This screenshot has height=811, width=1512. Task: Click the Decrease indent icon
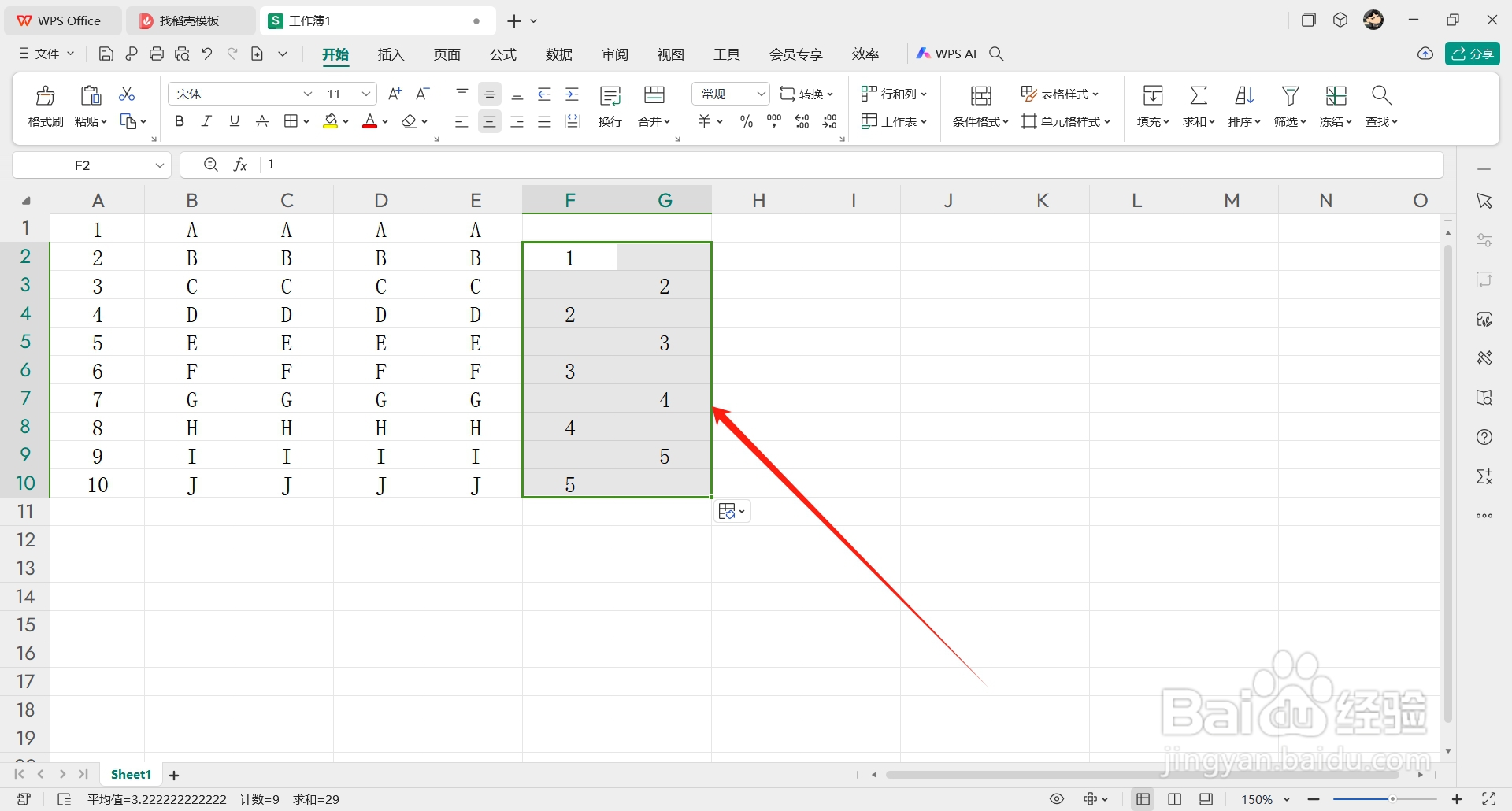544,94
